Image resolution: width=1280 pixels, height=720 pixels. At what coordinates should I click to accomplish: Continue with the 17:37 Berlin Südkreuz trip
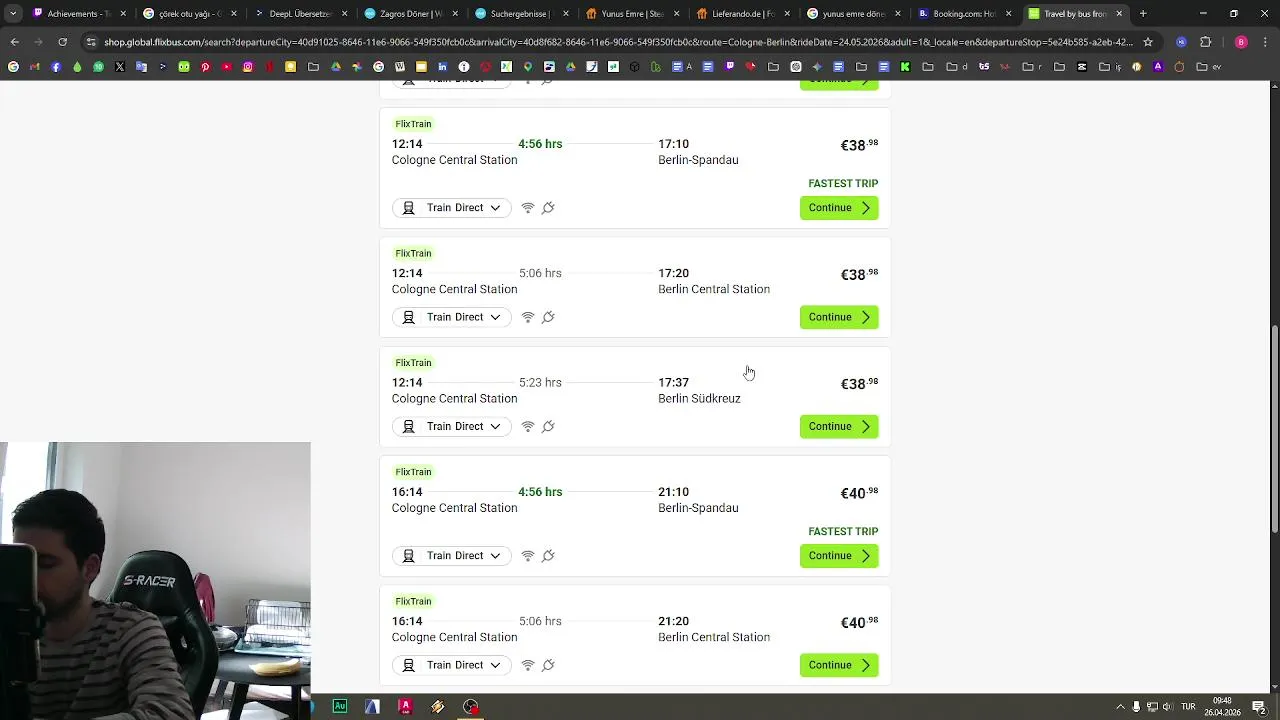pos(839,426)
